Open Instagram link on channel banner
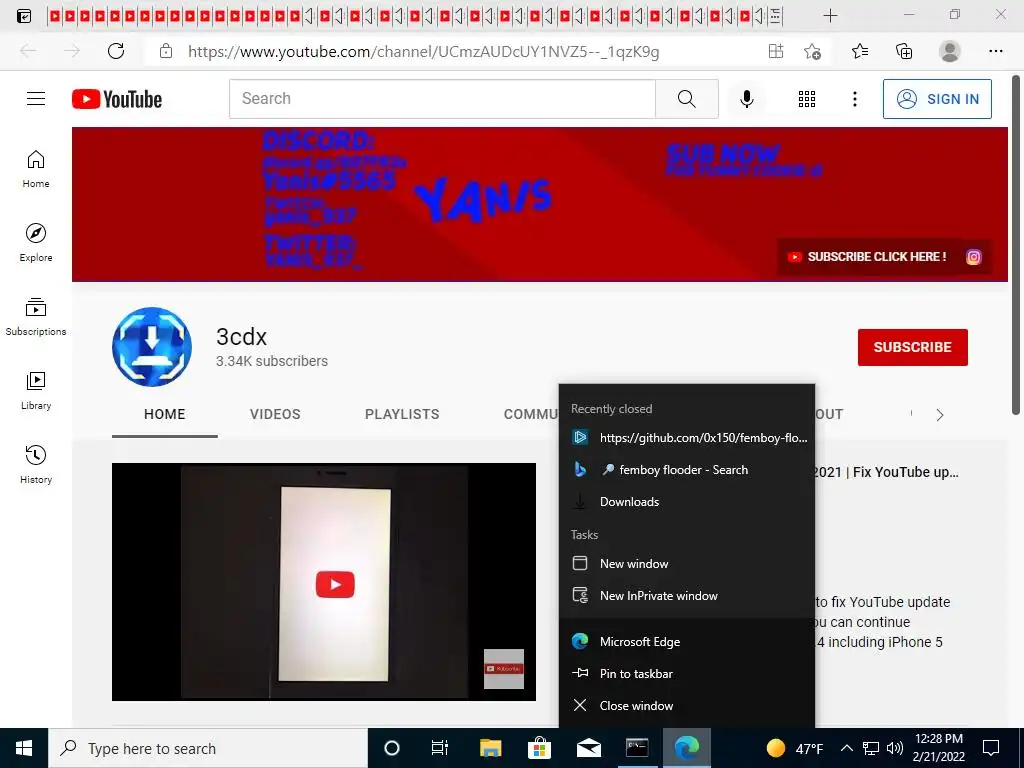This screenshot has height=768, width=1024. [x=973, y=257]
